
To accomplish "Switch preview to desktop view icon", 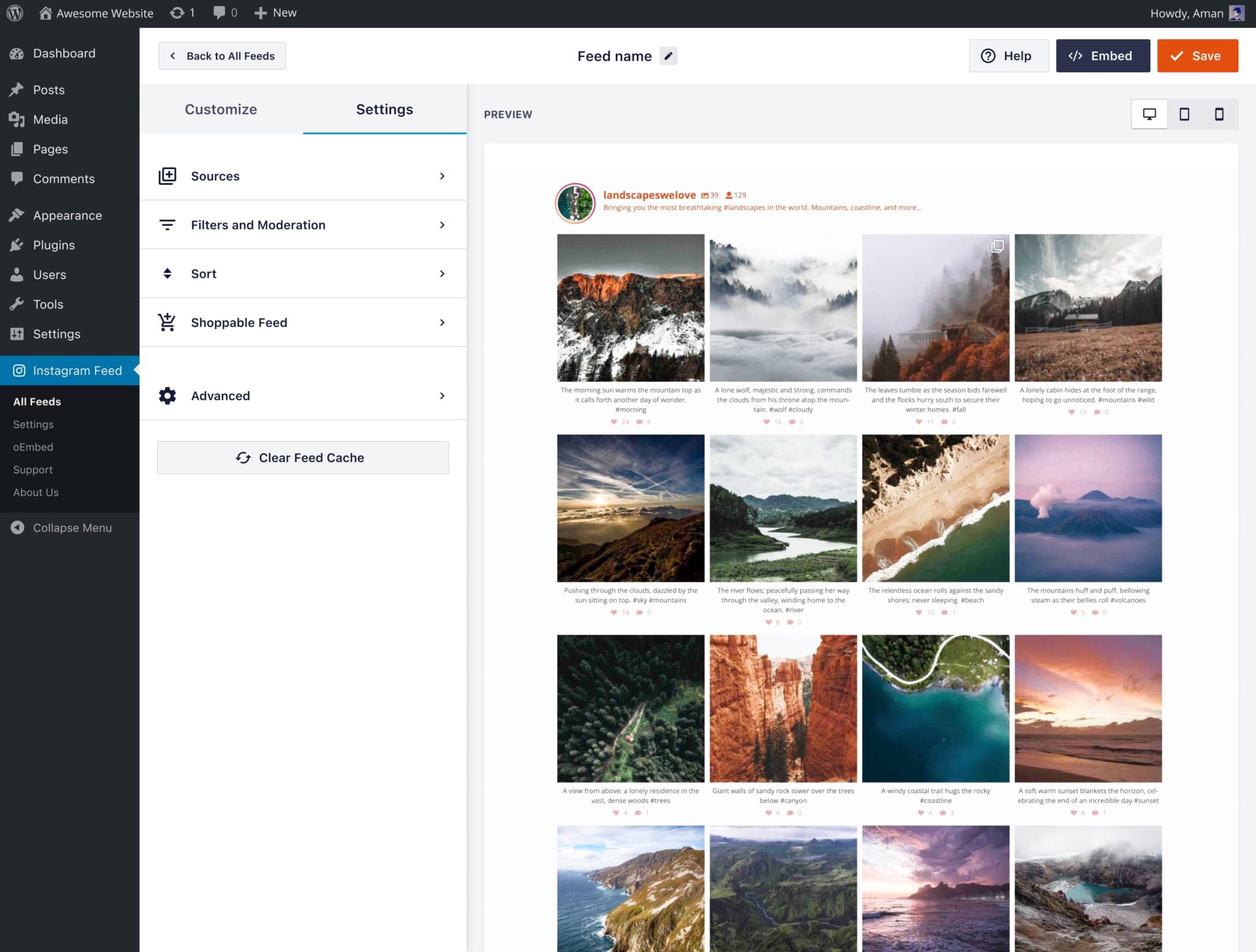I will [x=1149, y=114].
